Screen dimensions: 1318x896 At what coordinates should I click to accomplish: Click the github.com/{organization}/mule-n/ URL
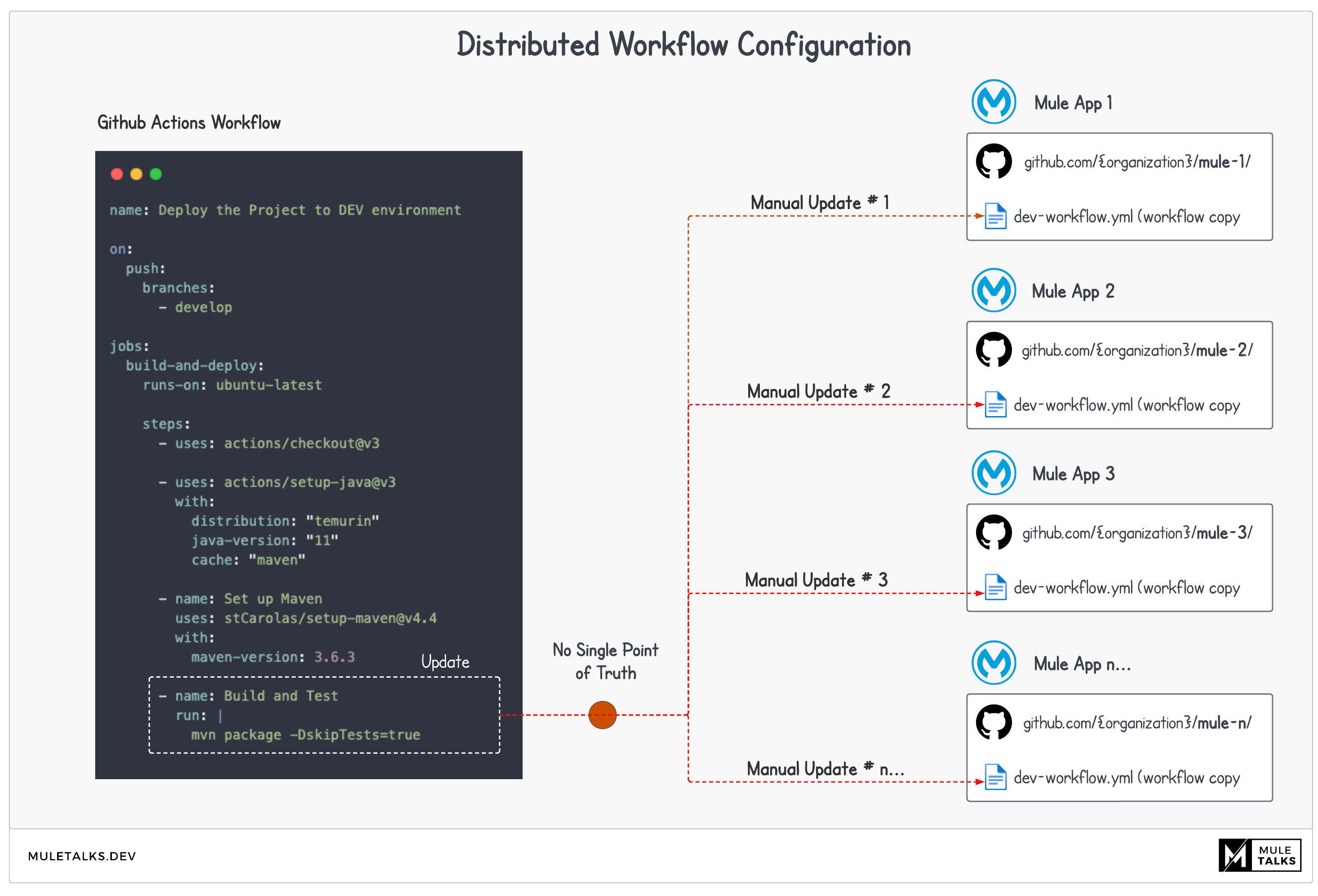coord(1136,723)
